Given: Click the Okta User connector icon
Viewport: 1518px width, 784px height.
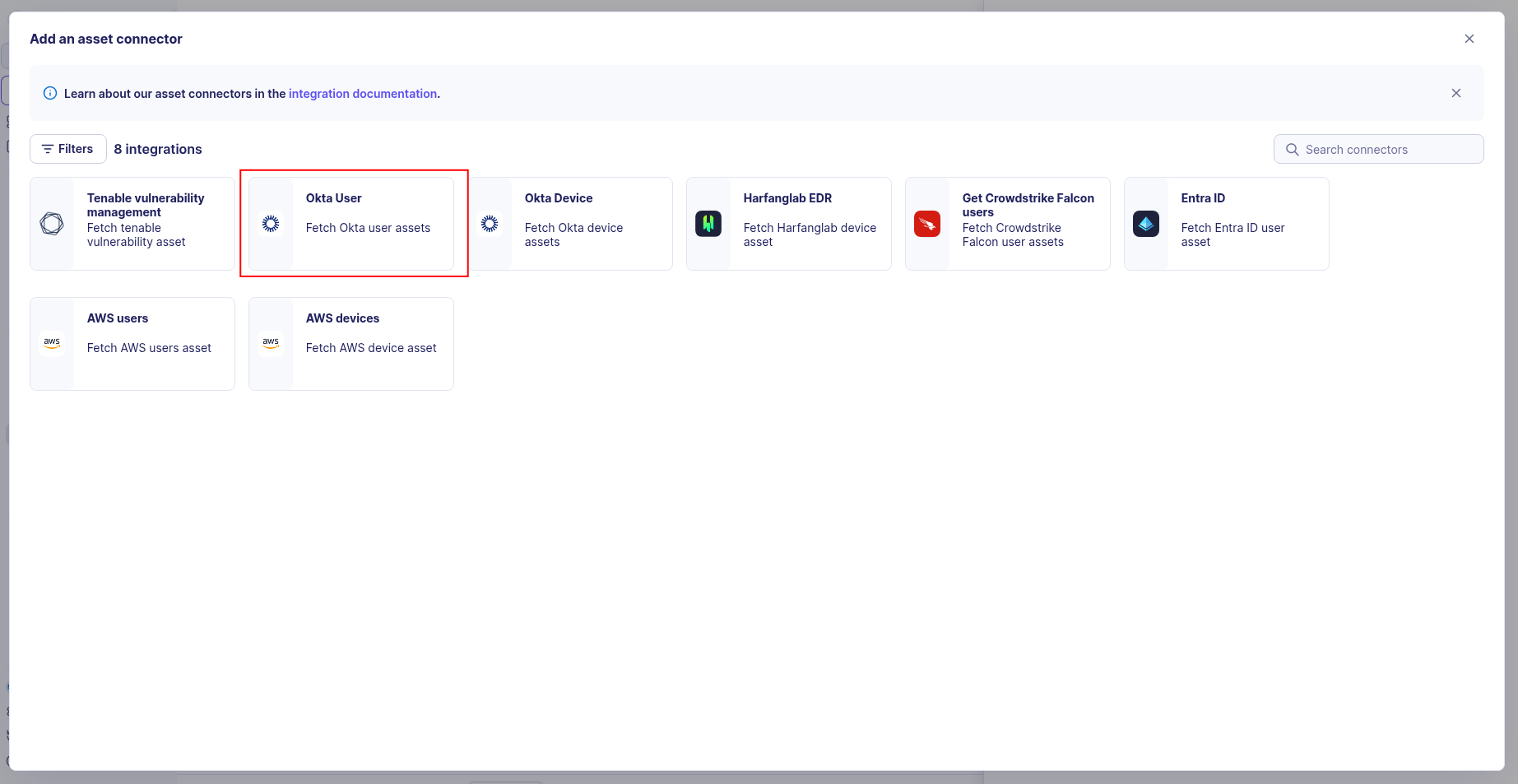Looking at the screenshot, I should (x=270, y=223).
